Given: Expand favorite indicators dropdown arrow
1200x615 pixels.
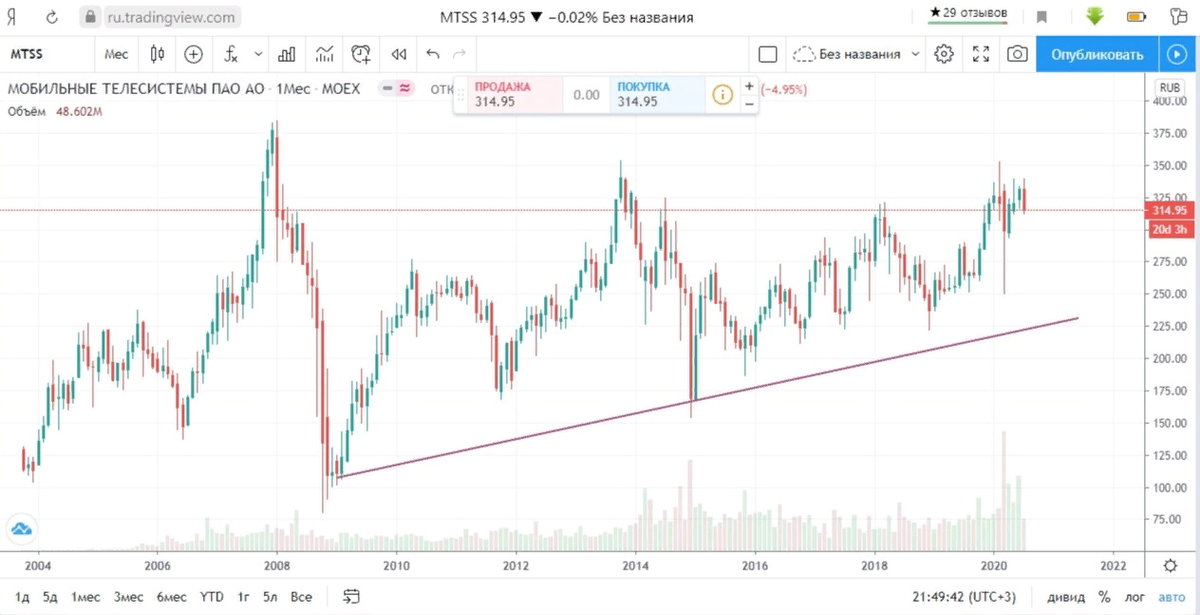Looking at the screenshot, I should click(258, 54).
